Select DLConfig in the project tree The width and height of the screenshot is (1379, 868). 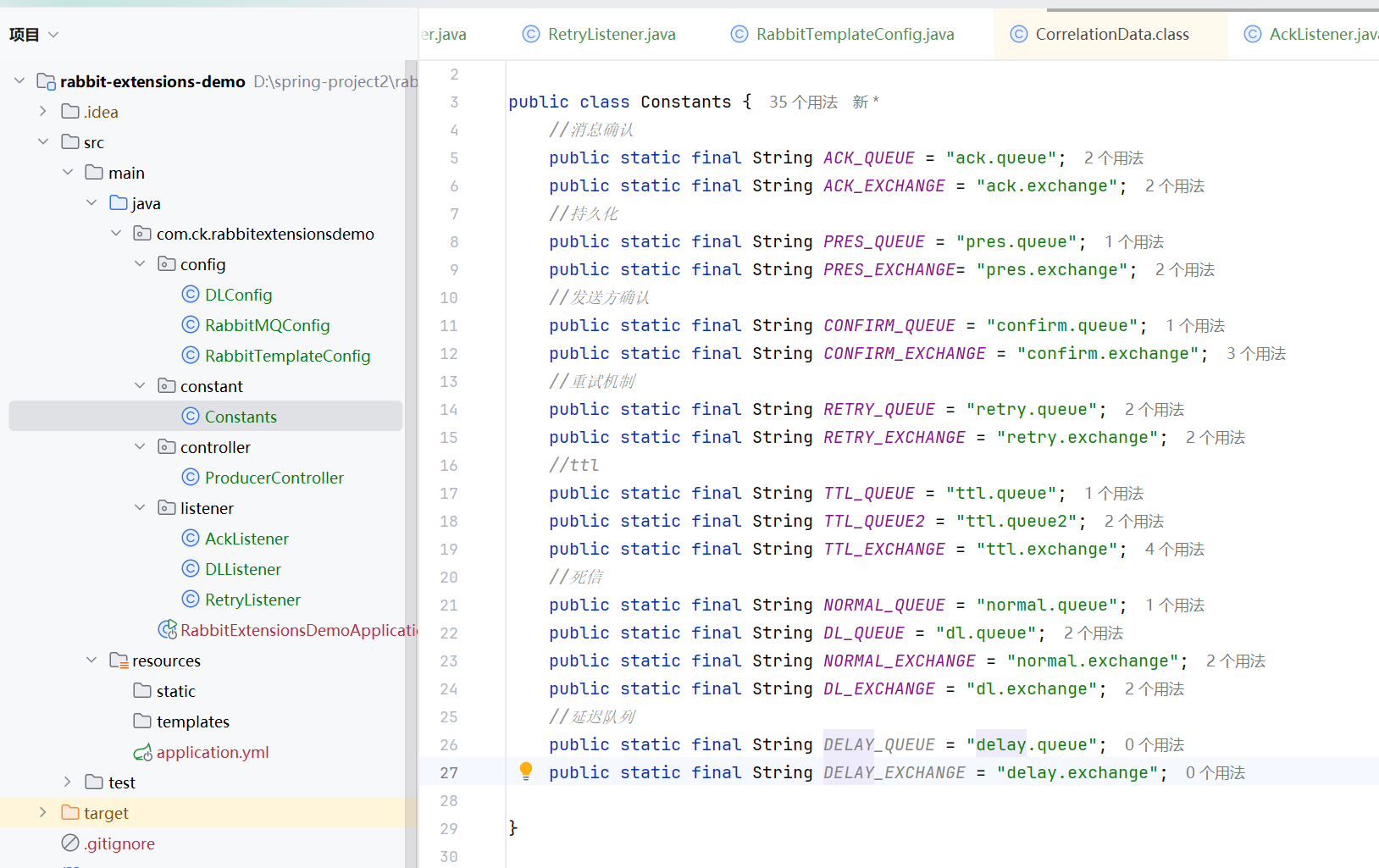(239, 295)
